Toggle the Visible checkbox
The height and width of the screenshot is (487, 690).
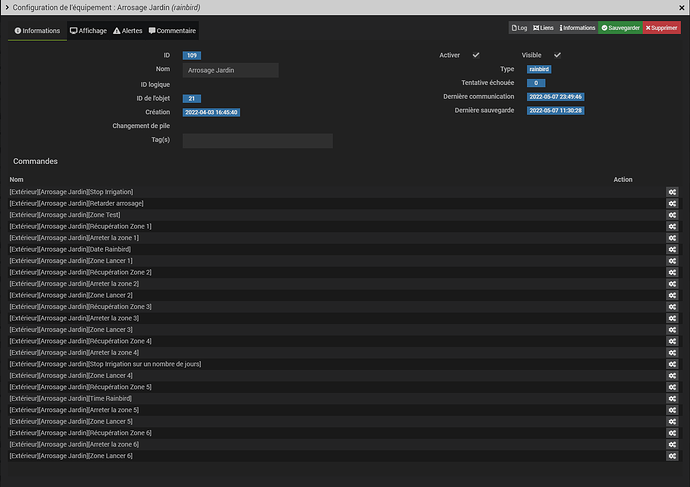(557, 55)
